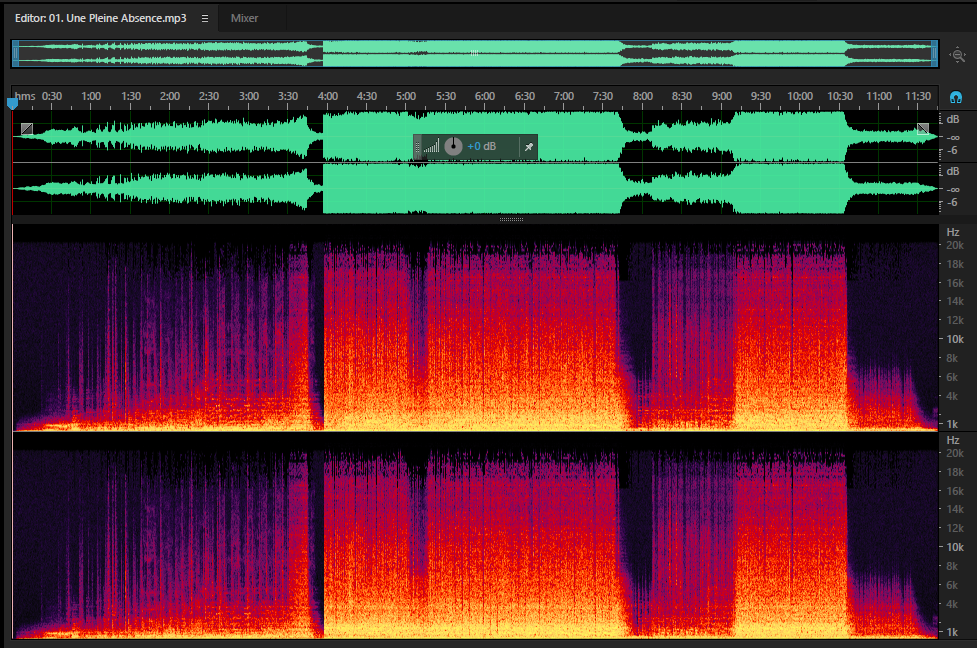Click the center grip of the overview navigator
This screenshot has width=977, height=648.
coord(474,54)
